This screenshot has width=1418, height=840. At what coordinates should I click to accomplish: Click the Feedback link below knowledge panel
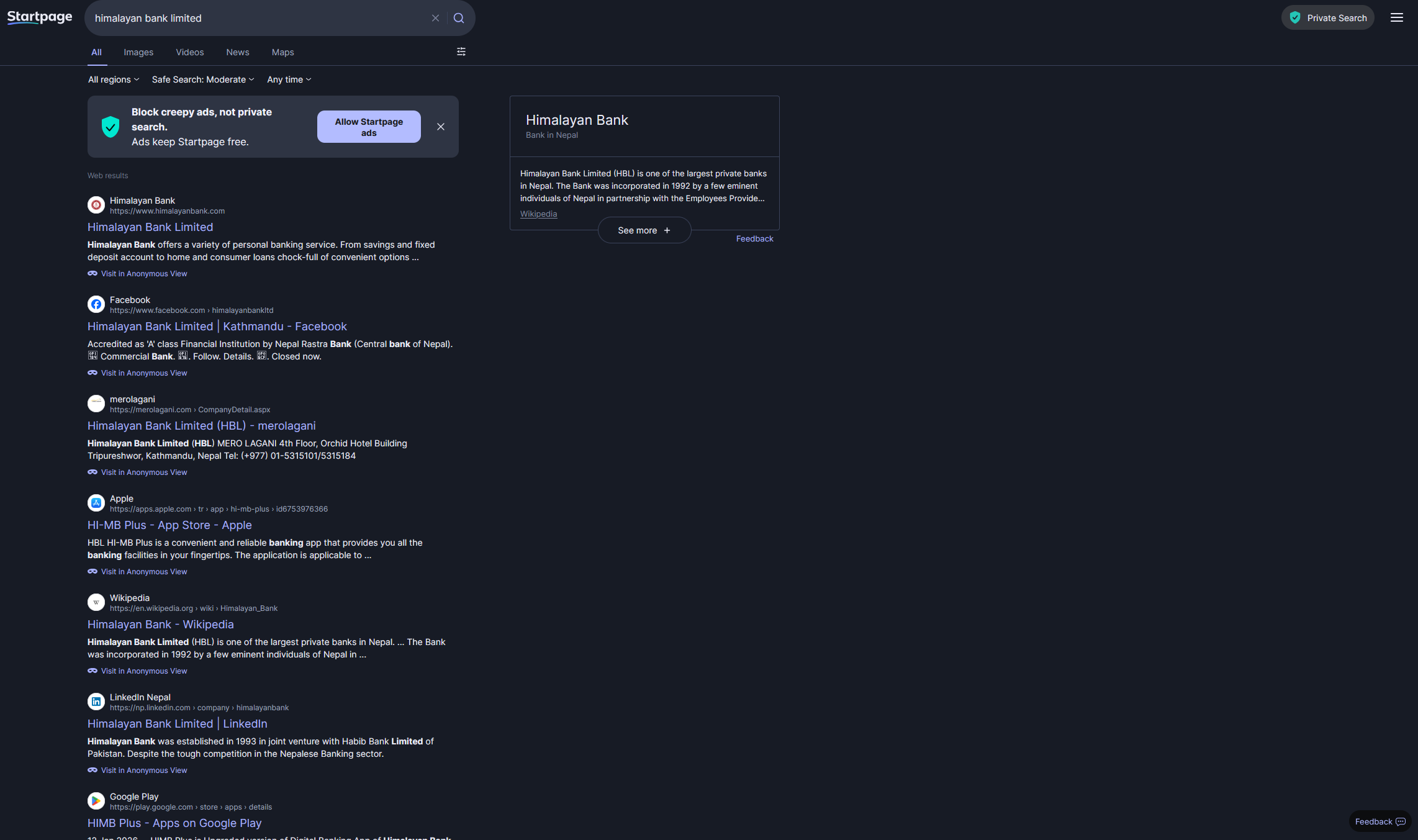755,239
